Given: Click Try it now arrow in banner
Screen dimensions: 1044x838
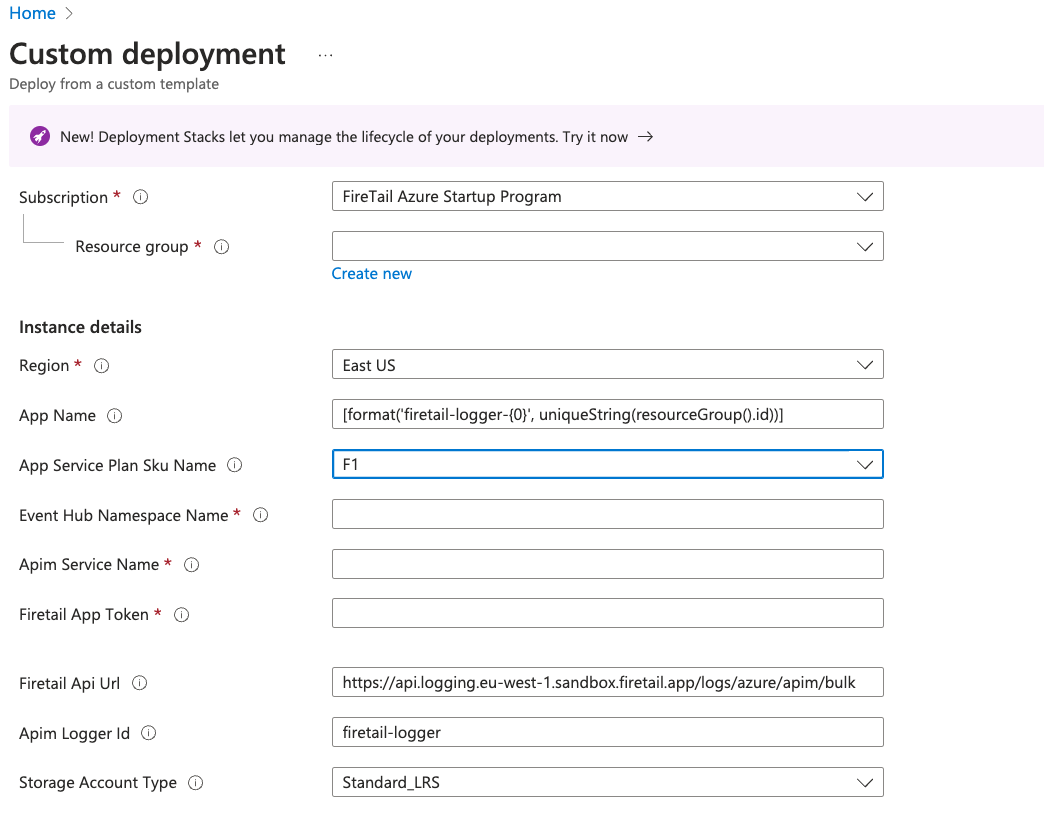Looking at the screenshot, I should [645, 137].
